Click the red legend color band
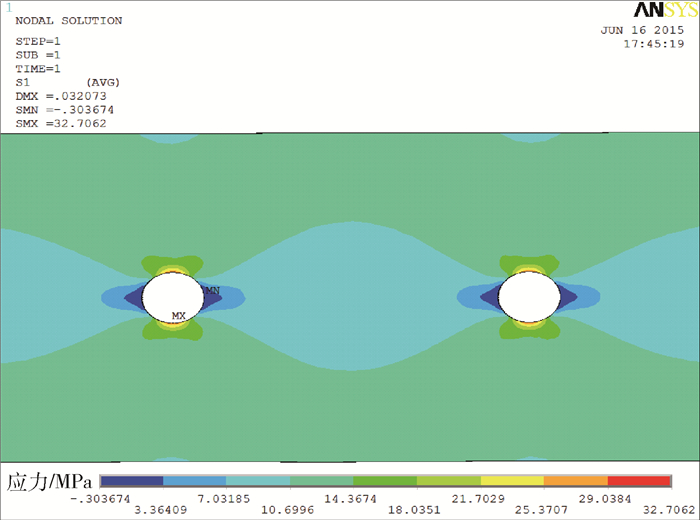Image resolution: width=700 pixels, height=520 pixels. [637, 481]
